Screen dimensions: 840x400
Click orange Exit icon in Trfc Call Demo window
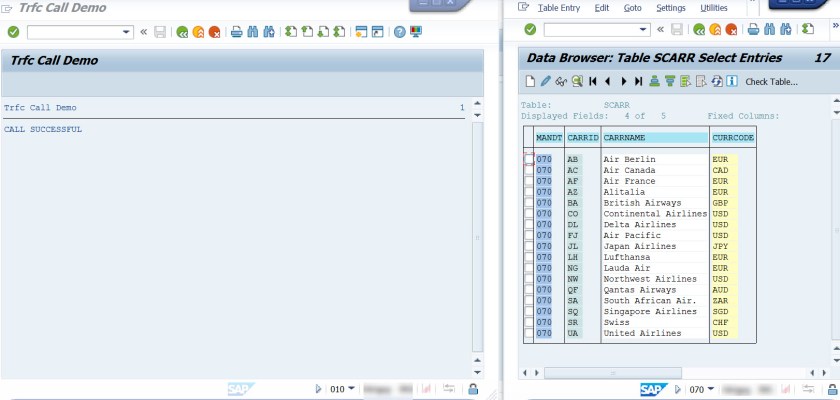click(199, 32)
